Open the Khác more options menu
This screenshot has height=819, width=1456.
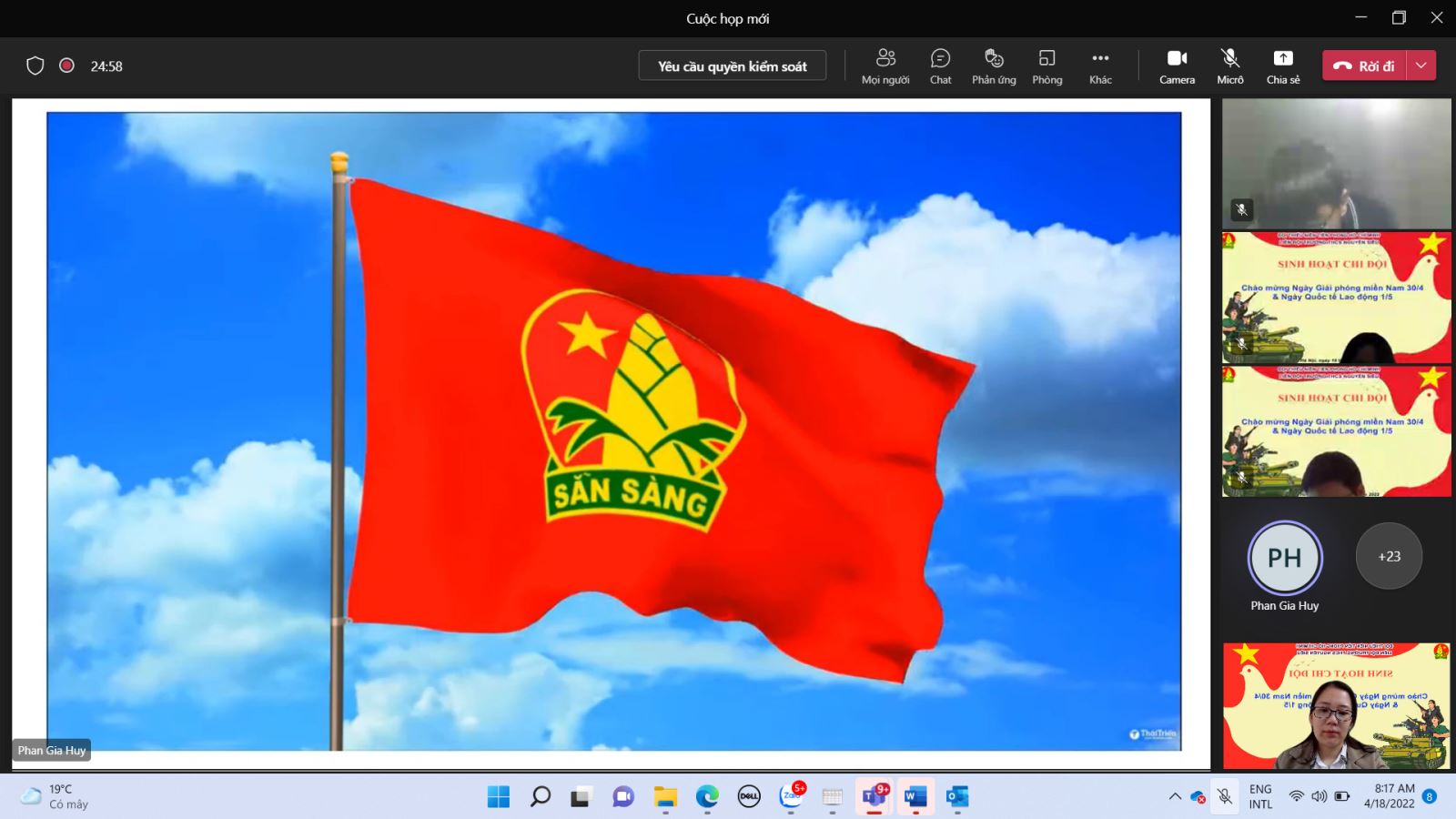click(1100, 66)
